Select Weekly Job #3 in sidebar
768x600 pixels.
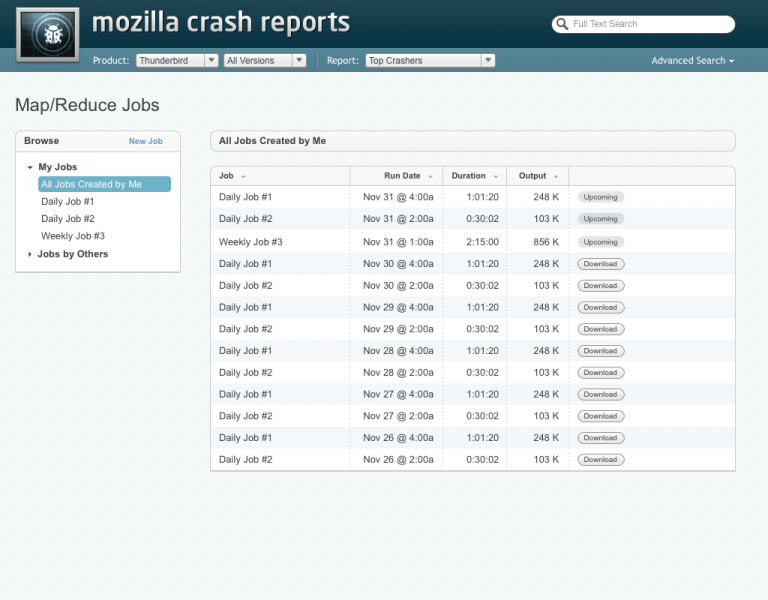click(x=73, y=236)
